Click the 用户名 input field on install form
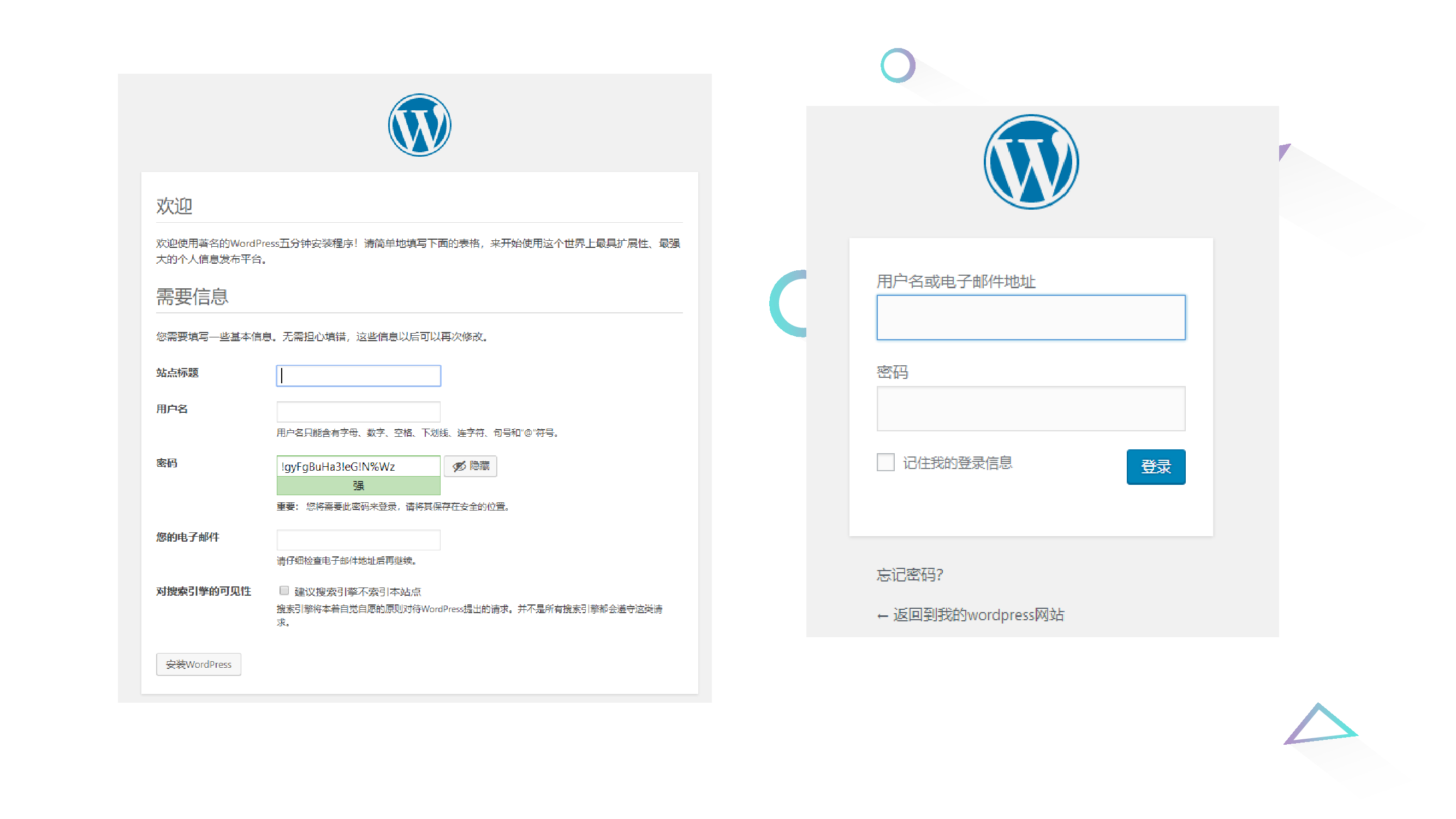Screen dimensions: 1456x819 click(358, 412)
